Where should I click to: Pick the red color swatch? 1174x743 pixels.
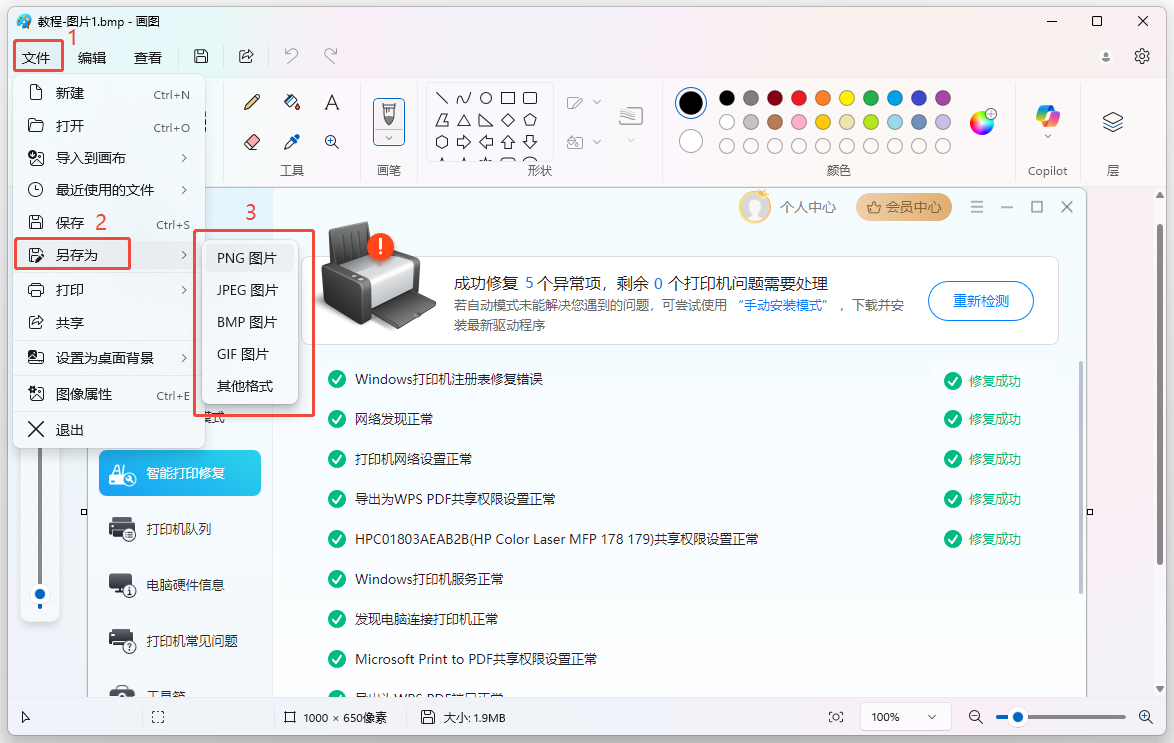click(x=799, y=98)
